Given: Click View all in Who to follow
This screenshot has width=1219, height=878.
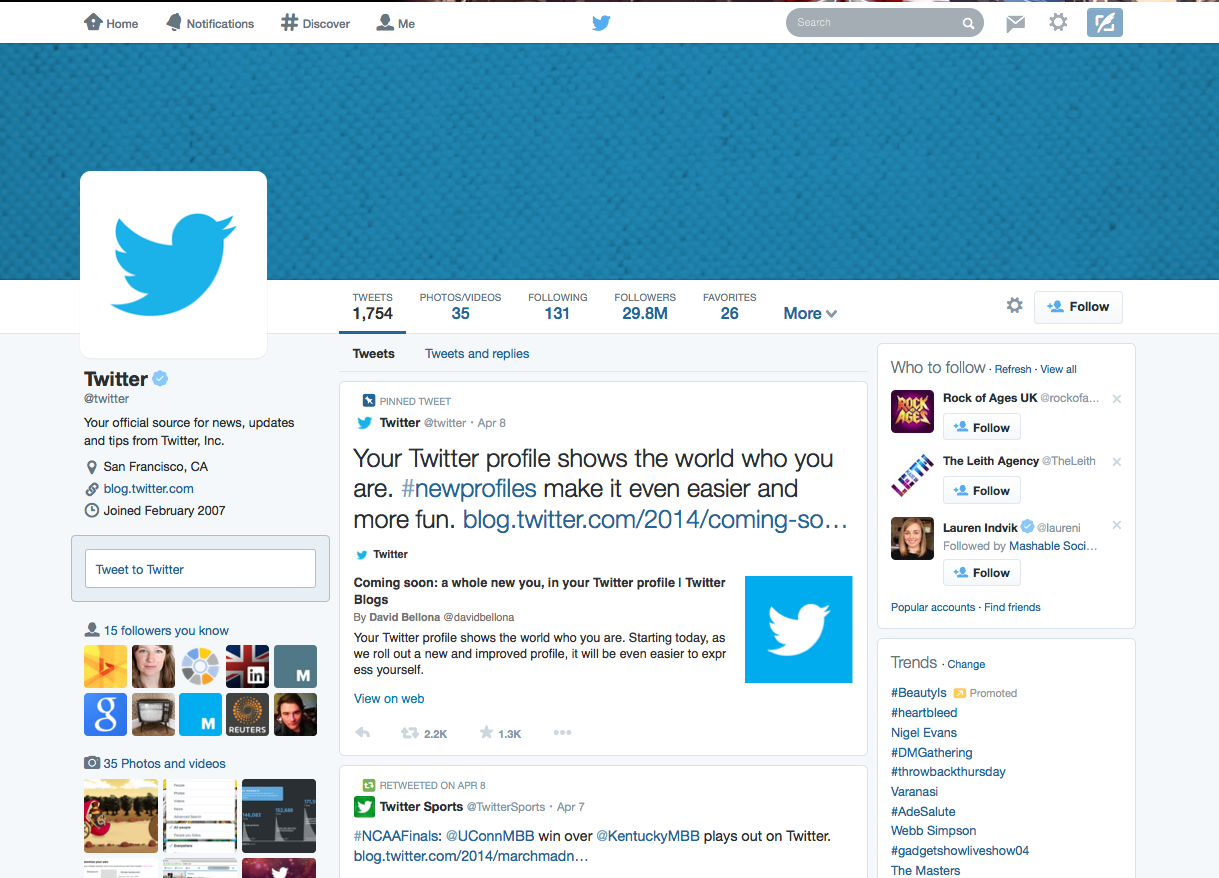Looking at the screenshot, I should point(1059,369).
